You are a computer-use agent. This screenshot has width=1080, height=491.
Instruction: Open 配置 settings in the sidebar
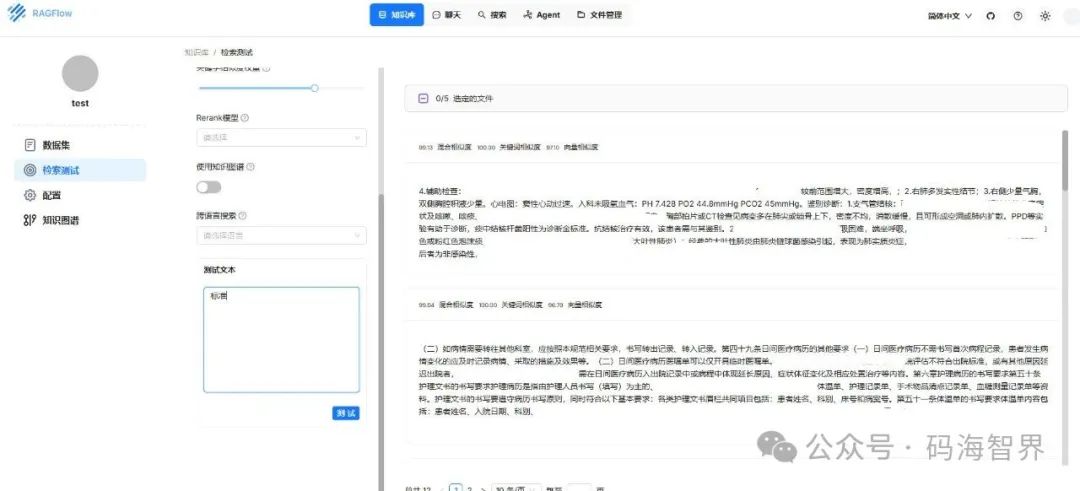pyautogui.click(x=80, y=196)
